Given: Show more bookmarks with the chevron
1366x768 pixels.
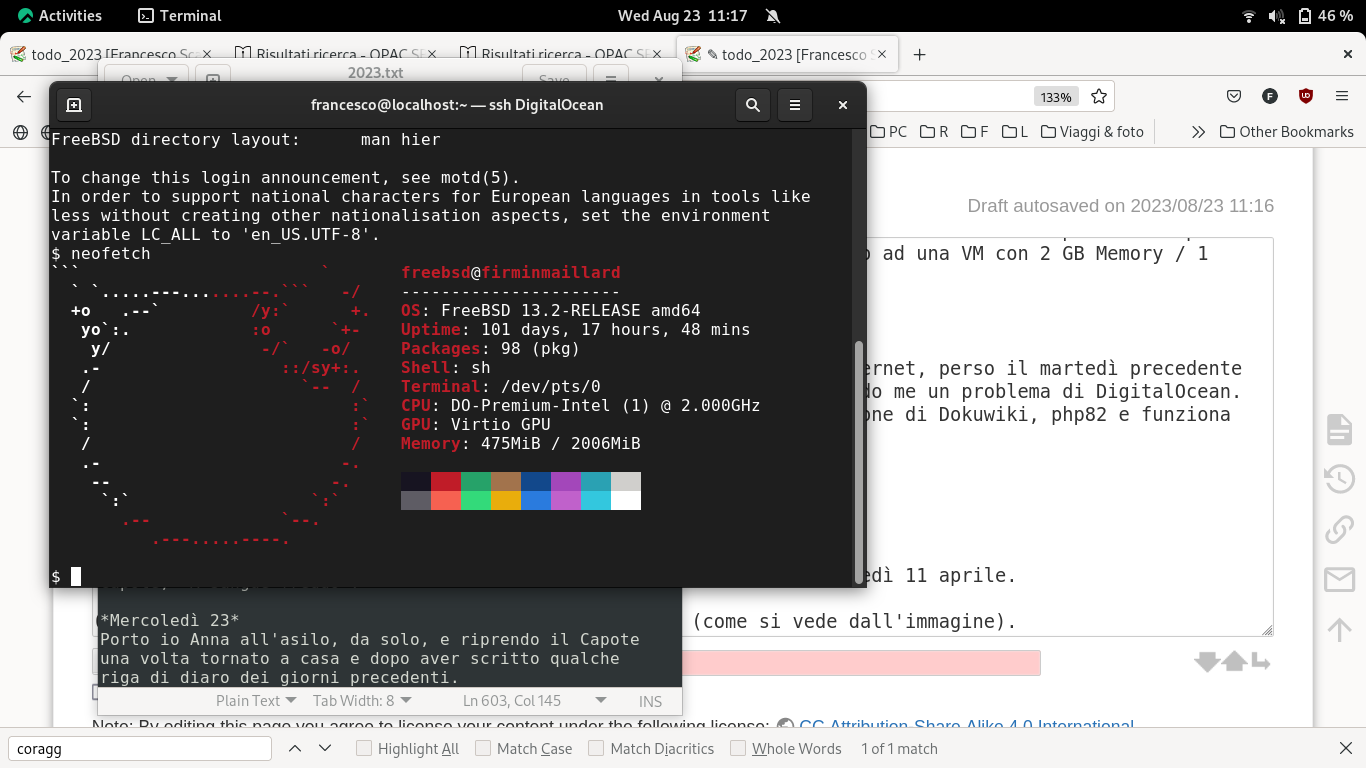Looking at the screenshot, I should [1198, 132].
